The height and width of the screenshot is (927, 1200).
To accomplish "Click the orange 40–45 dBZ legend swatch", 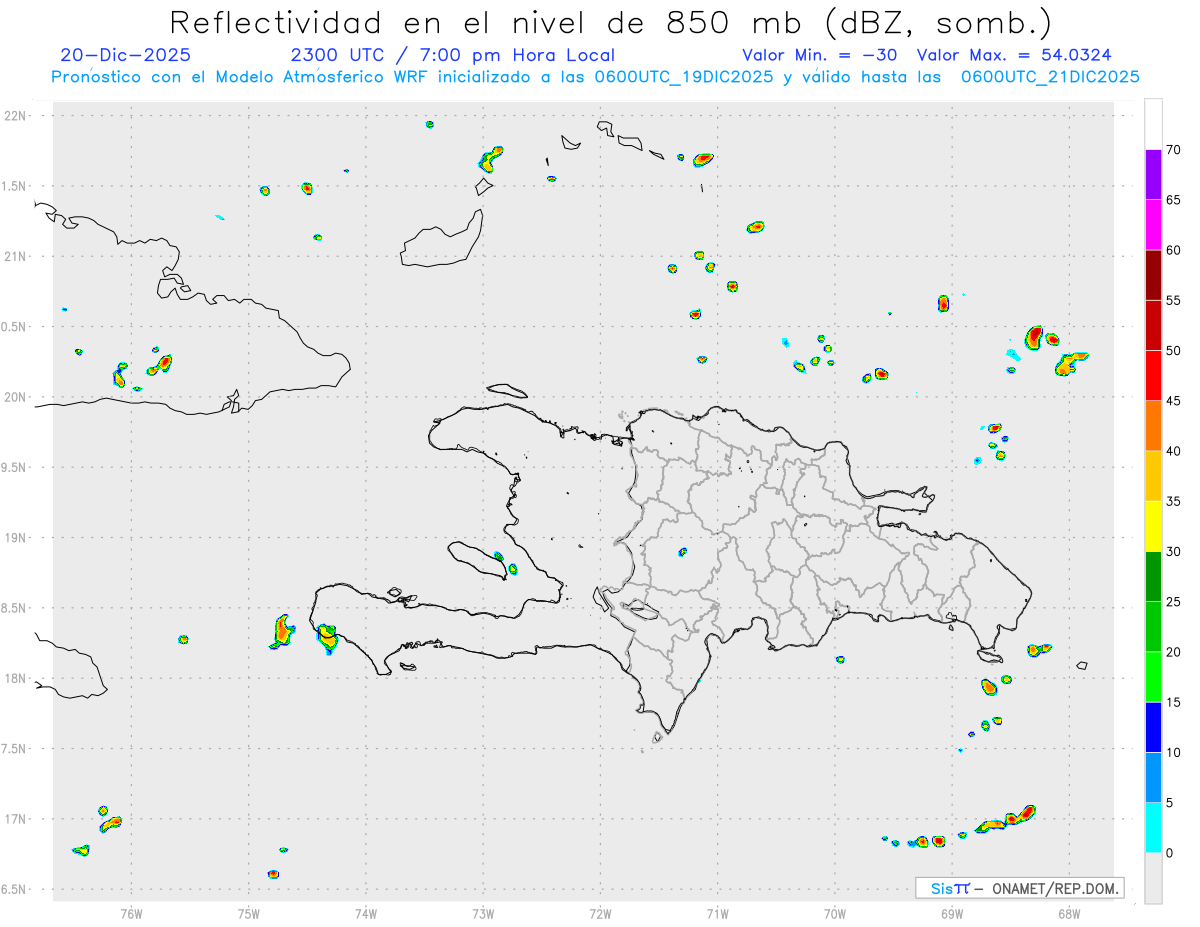I will (x=1153, y=425).
